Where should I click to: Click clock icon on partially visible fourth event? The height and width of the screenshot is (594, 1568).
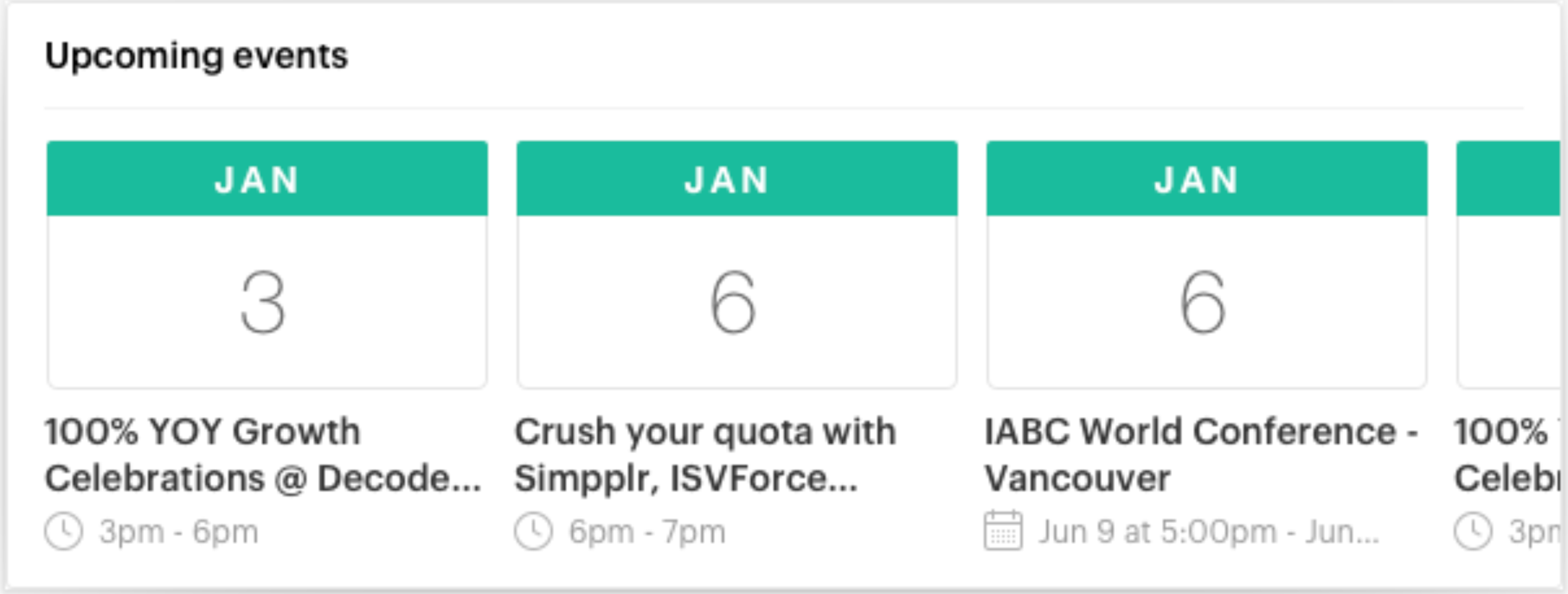click(1473, 531)
